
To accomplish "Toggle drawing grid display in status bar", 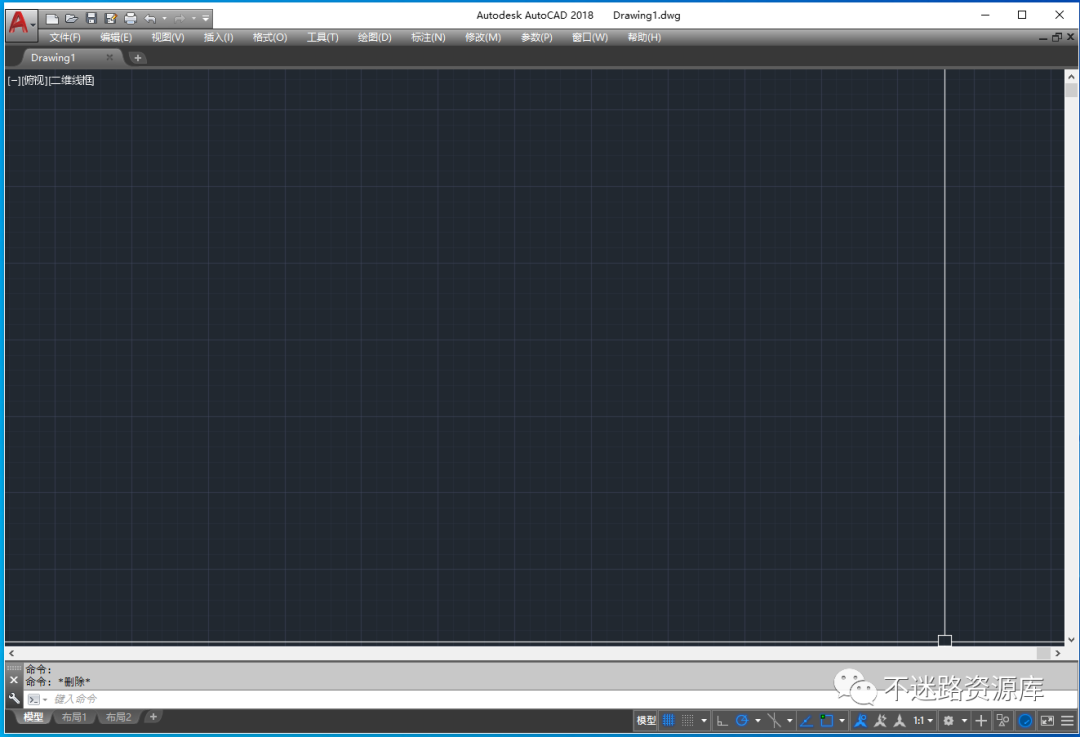I will tap(668, 720).
